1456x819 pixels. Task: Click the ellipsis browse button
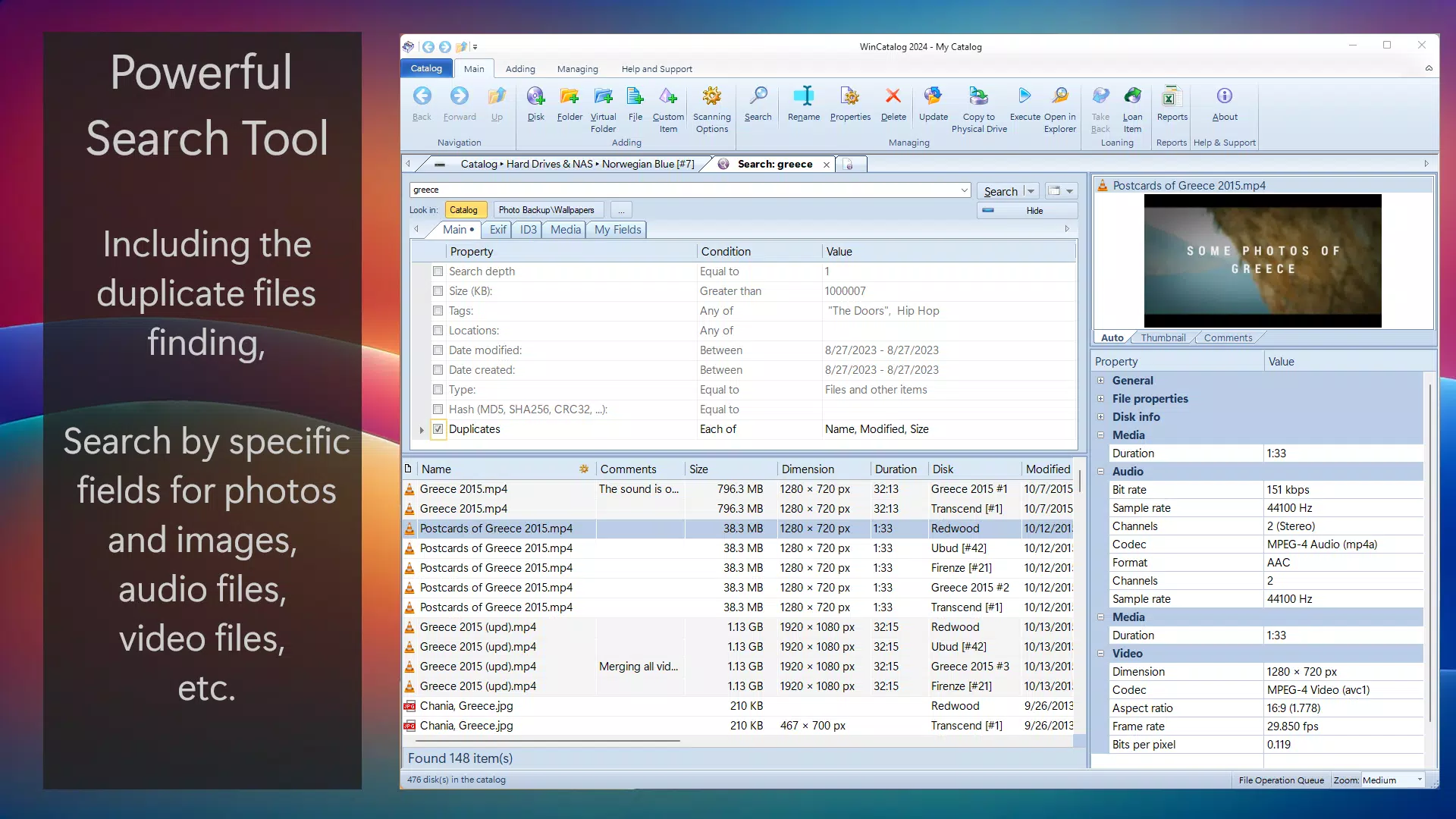pos(621,210)
